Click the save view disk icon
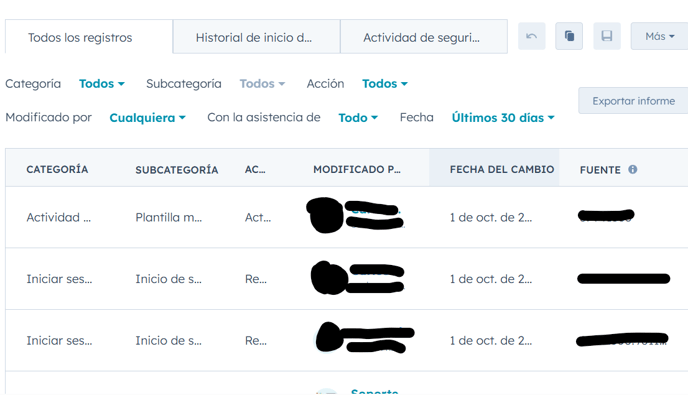This screenshot has width=688, height=395. point(607,36)
